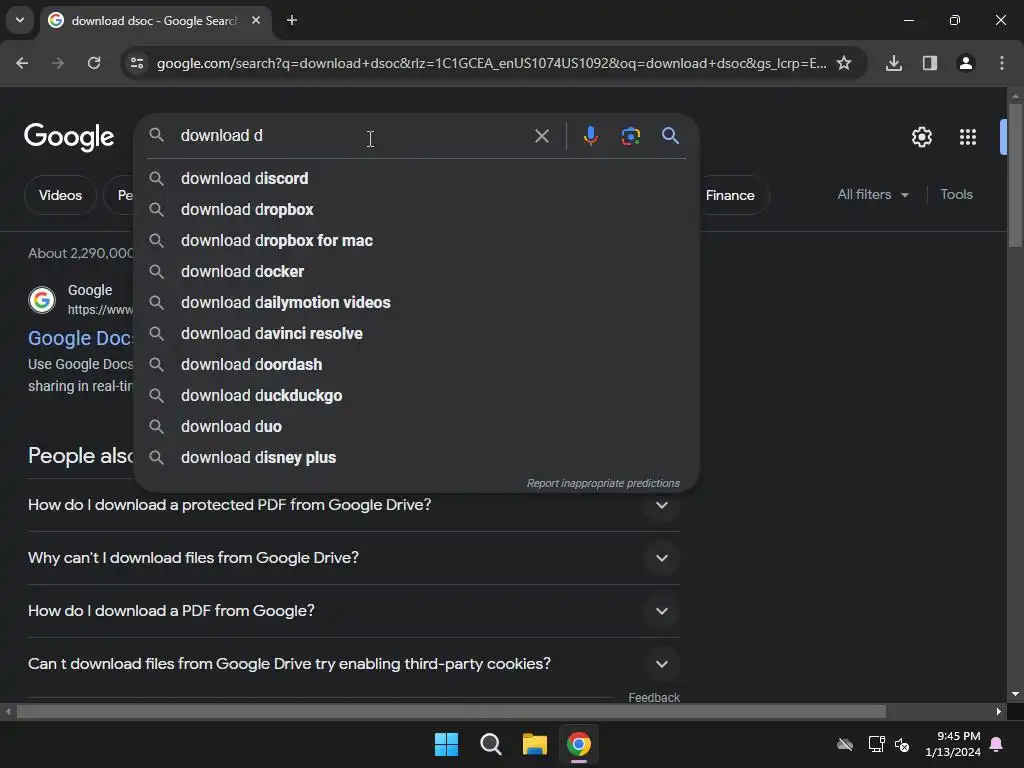Reload the current page
Viewport: 1024px width, 768px height.
(x=94, y=63)
